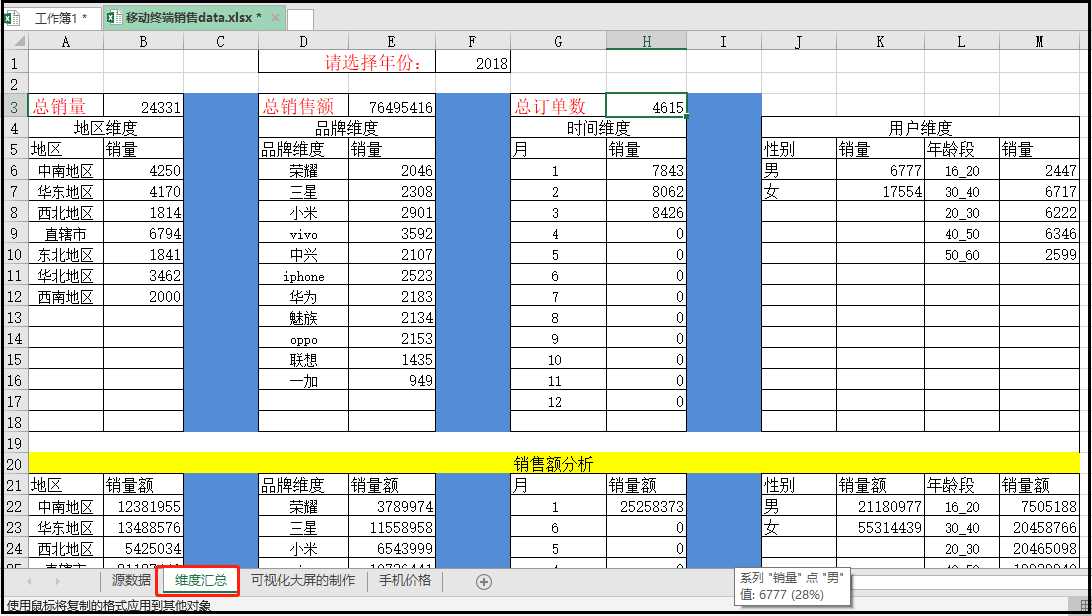Screen dimensions: 1092x616
Task: Navigate to next sheet arrow
Action: 57,581
